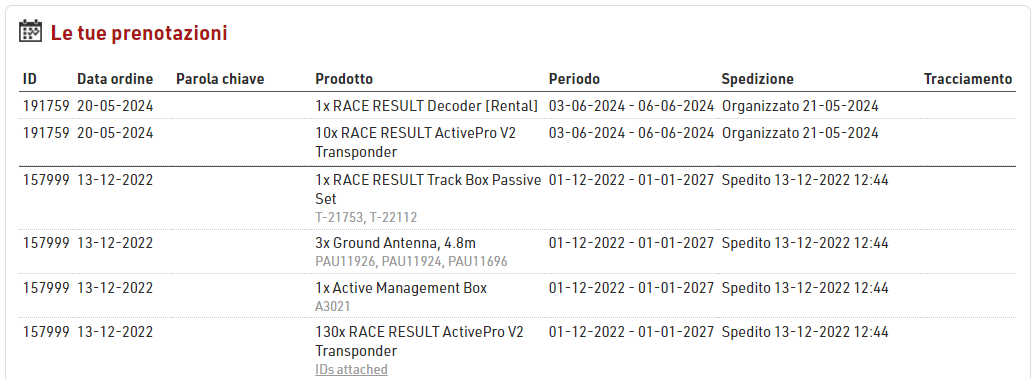Click the A3021 serial number
Image resolution: width=1035 pixels, height=379 pixels.
point(333,306)
